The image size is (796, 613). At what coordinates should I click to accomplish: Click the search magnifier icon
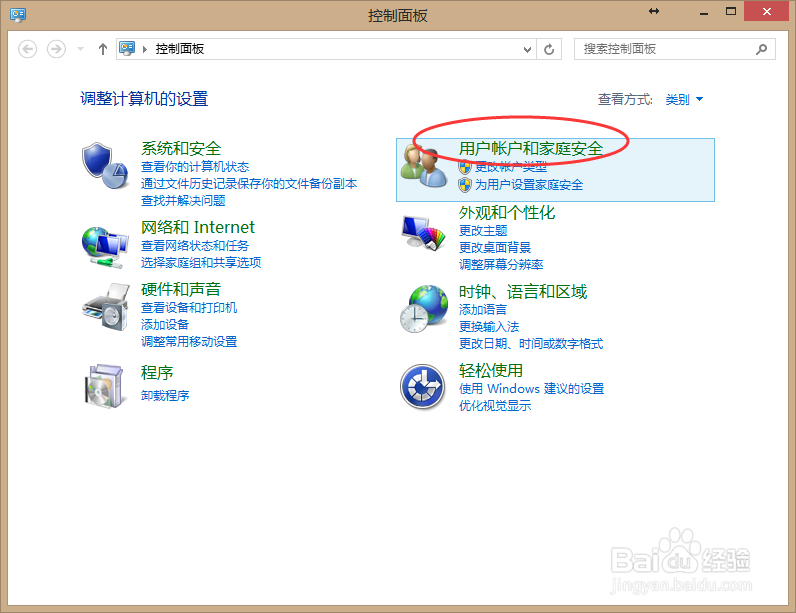point(761,49)
